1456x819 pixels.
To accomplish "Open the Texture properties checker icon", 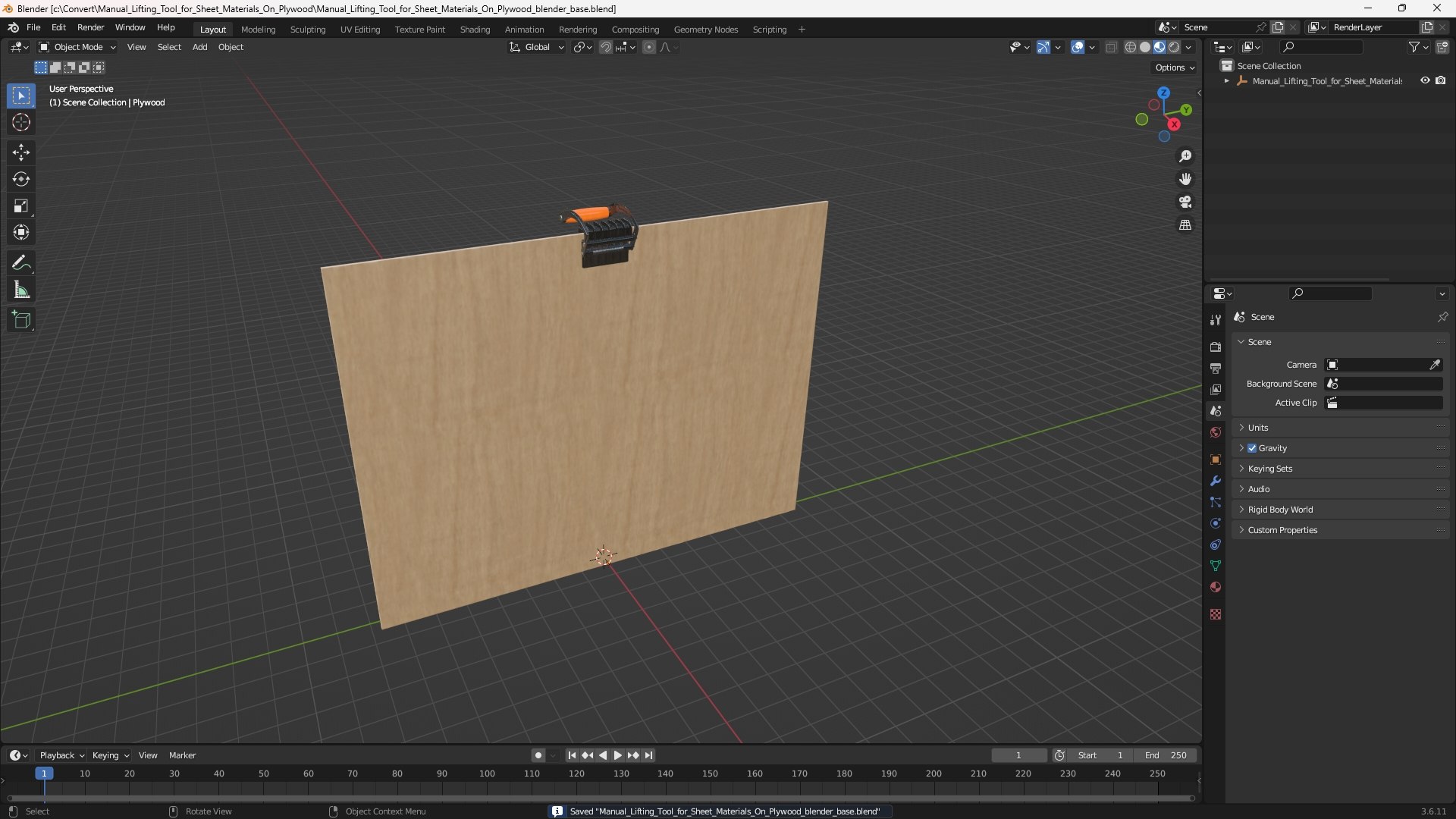I will click(x=1216, y=614).
